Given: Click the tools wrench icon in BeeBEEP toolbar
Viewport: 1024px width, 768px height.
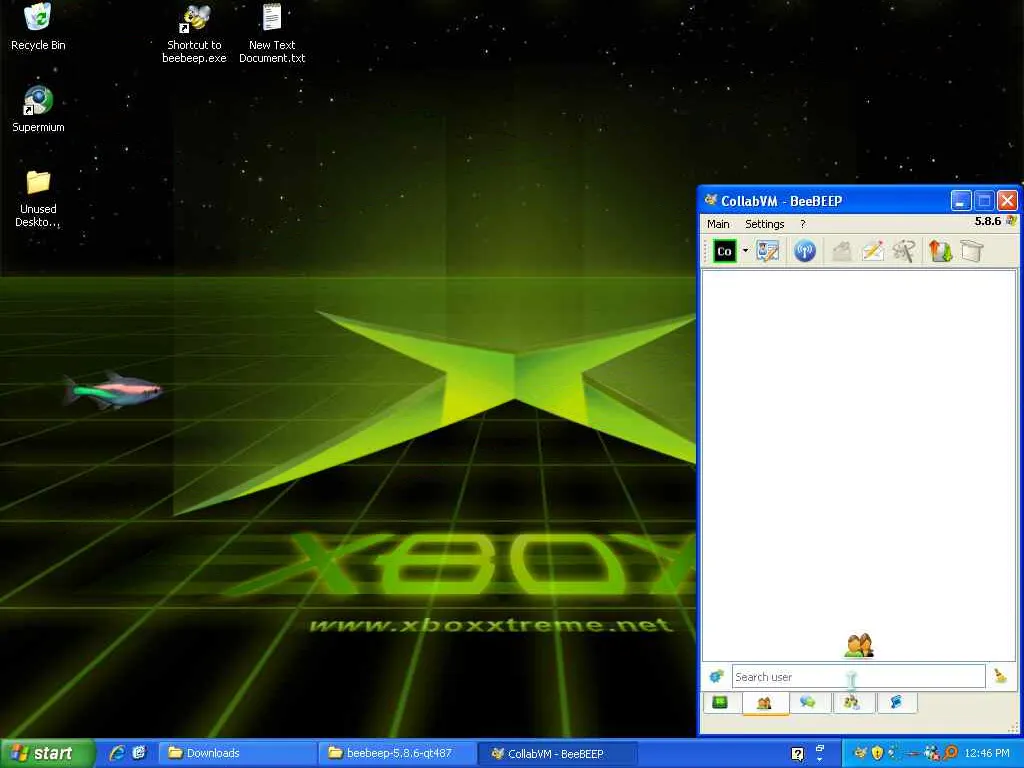Looking at the screenshot, I should pyautogui.click(x=904, y=251).
